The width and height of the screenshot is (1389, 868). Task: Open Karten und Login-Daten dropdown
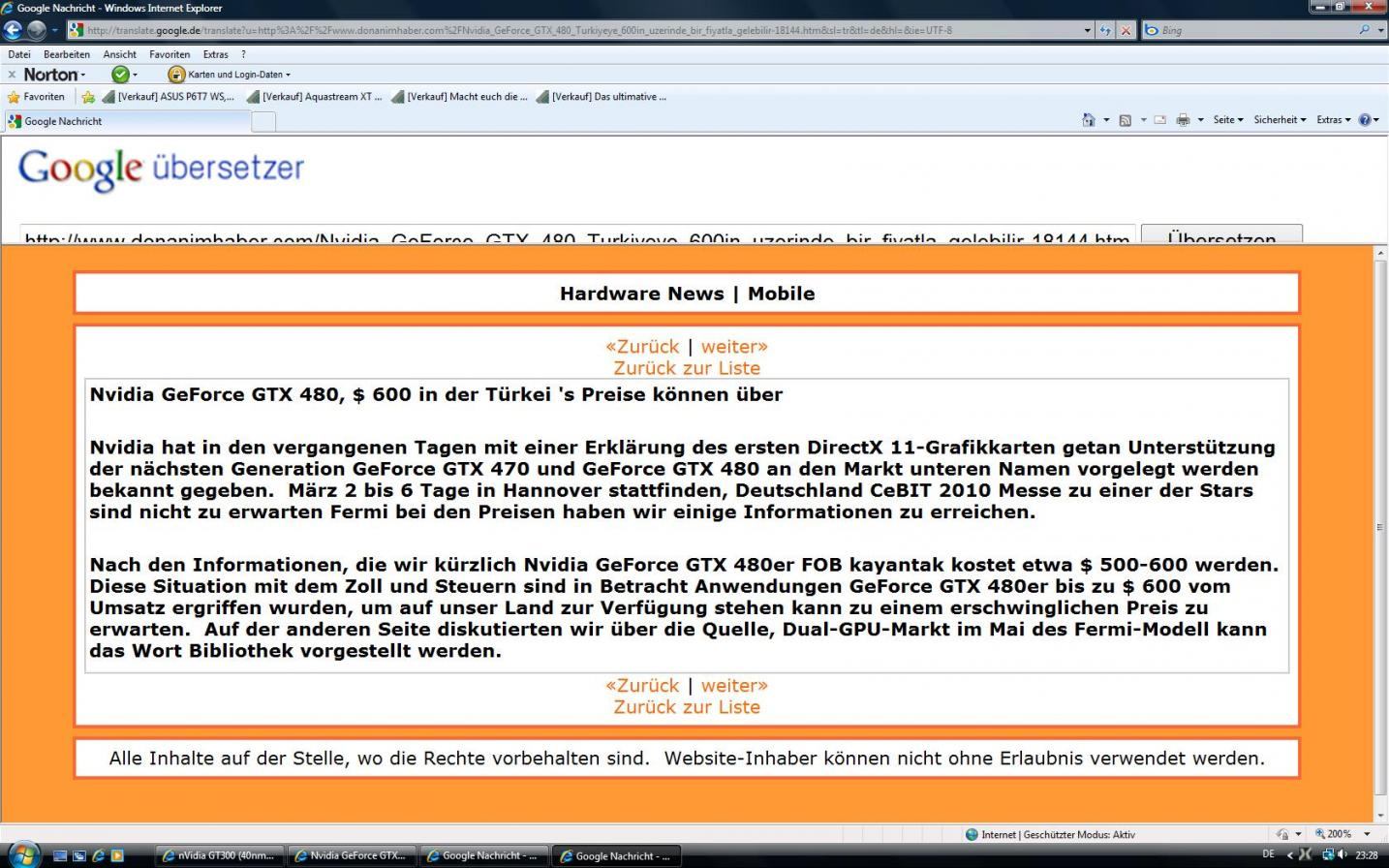238,75
